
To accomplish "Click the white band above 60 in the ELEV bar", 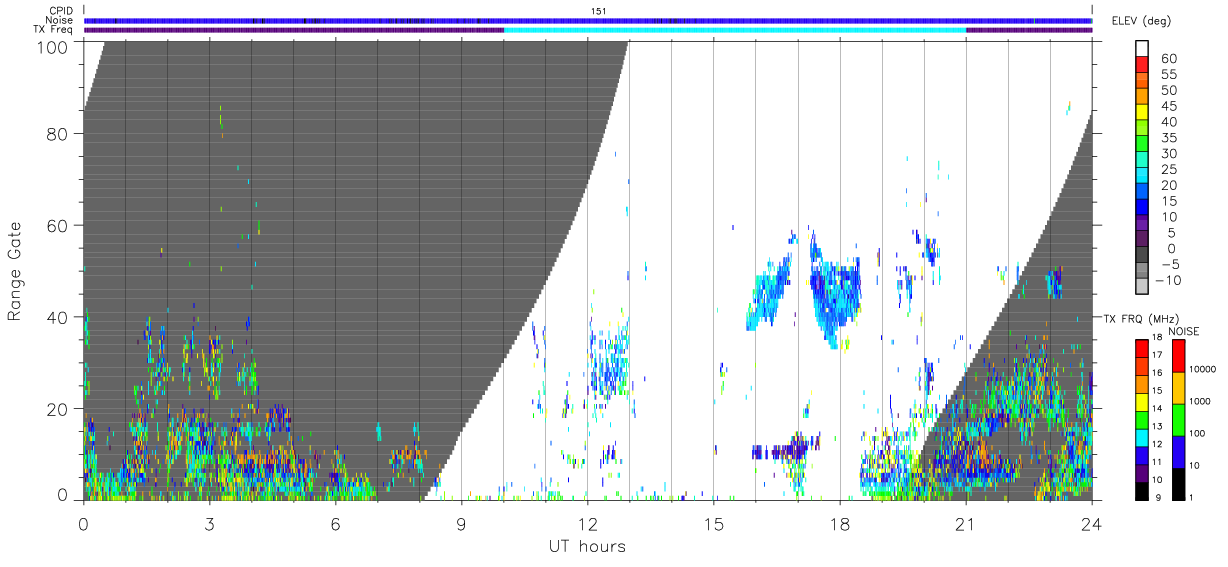I will [1143, 49].
